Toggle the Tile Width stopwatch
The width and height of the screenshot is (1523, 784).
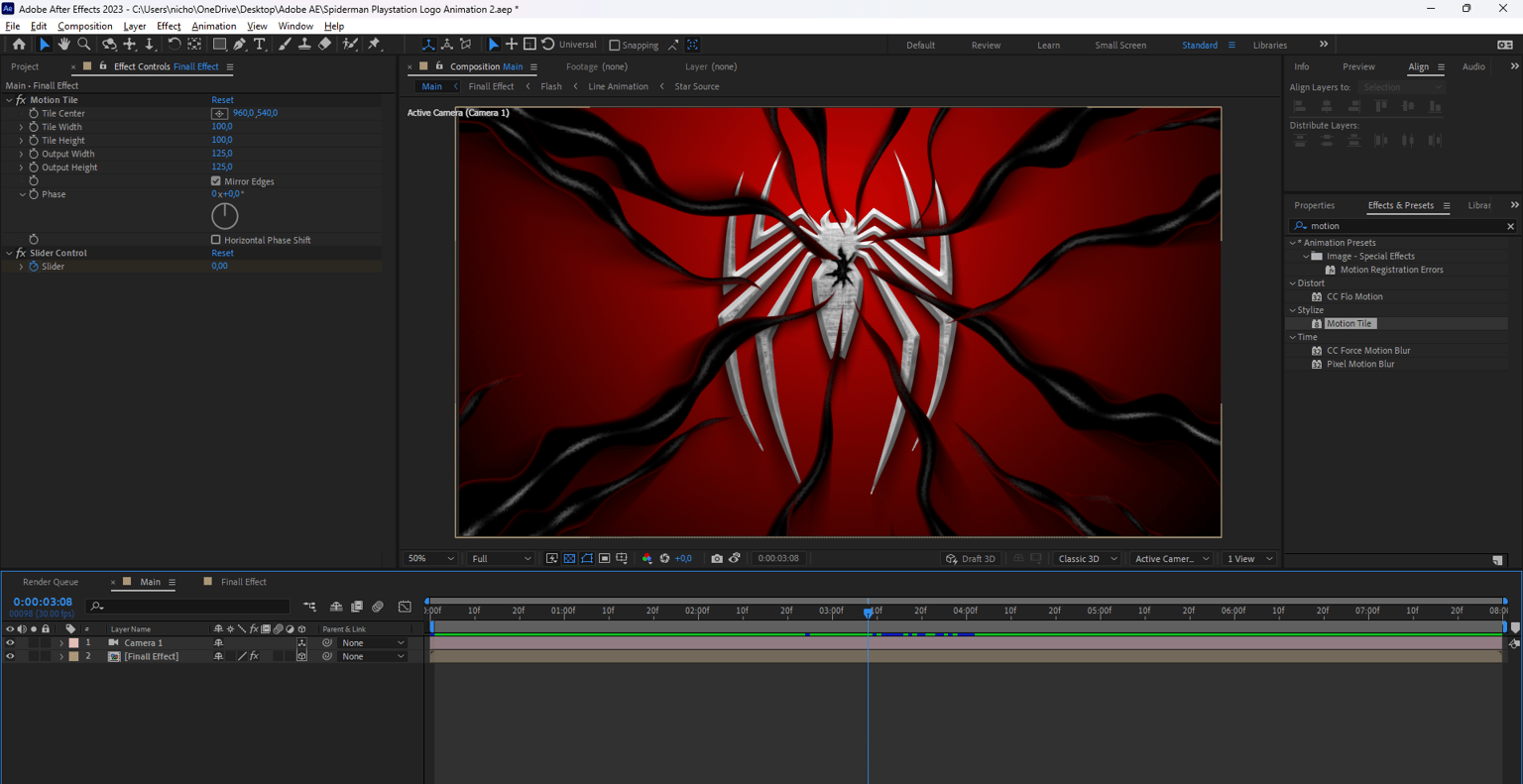point(34,127)
